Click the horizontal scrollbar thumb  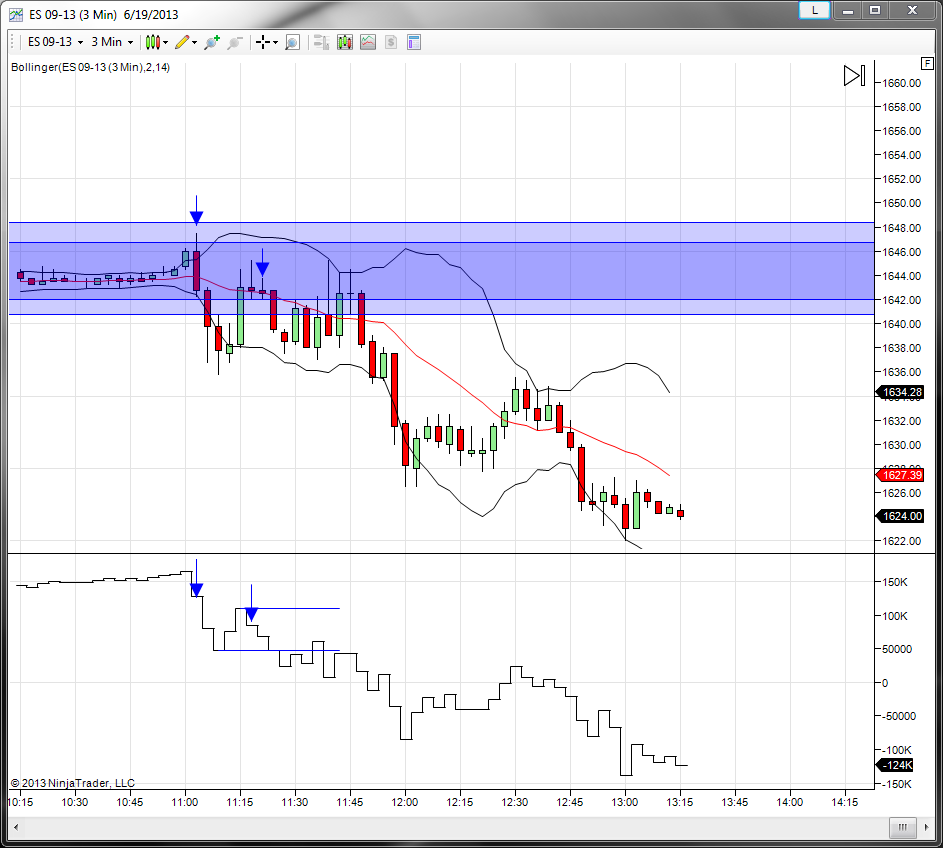[903, 827]
